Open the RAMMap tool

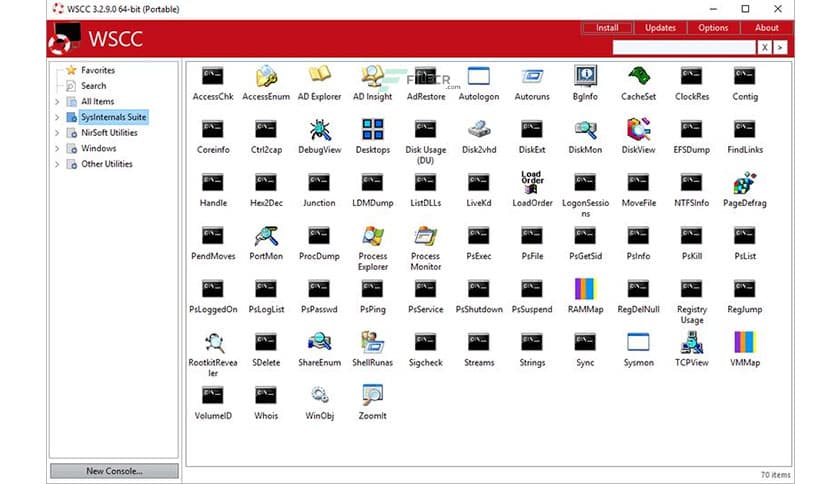(x=585, y=289)
